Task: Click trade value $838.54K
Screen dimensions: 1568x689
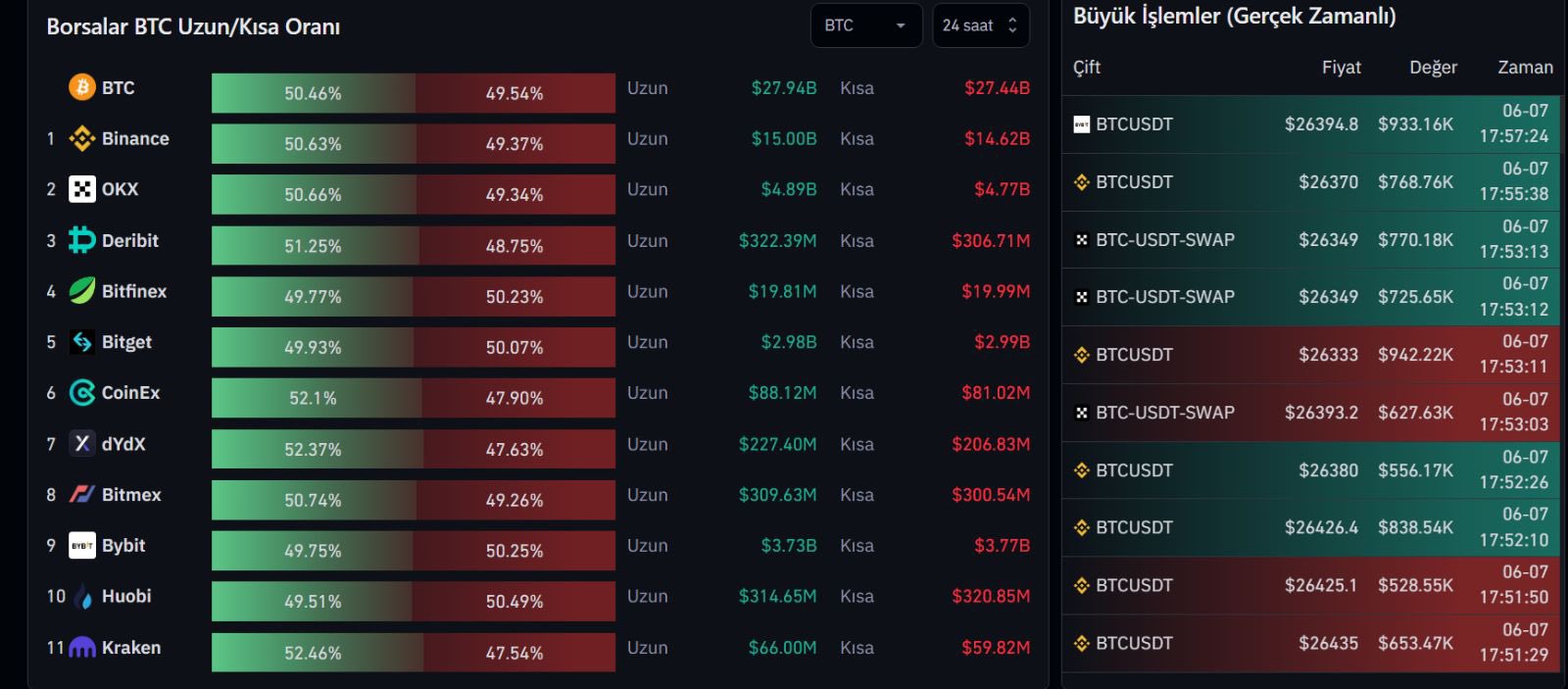Action: (1415, 527)
